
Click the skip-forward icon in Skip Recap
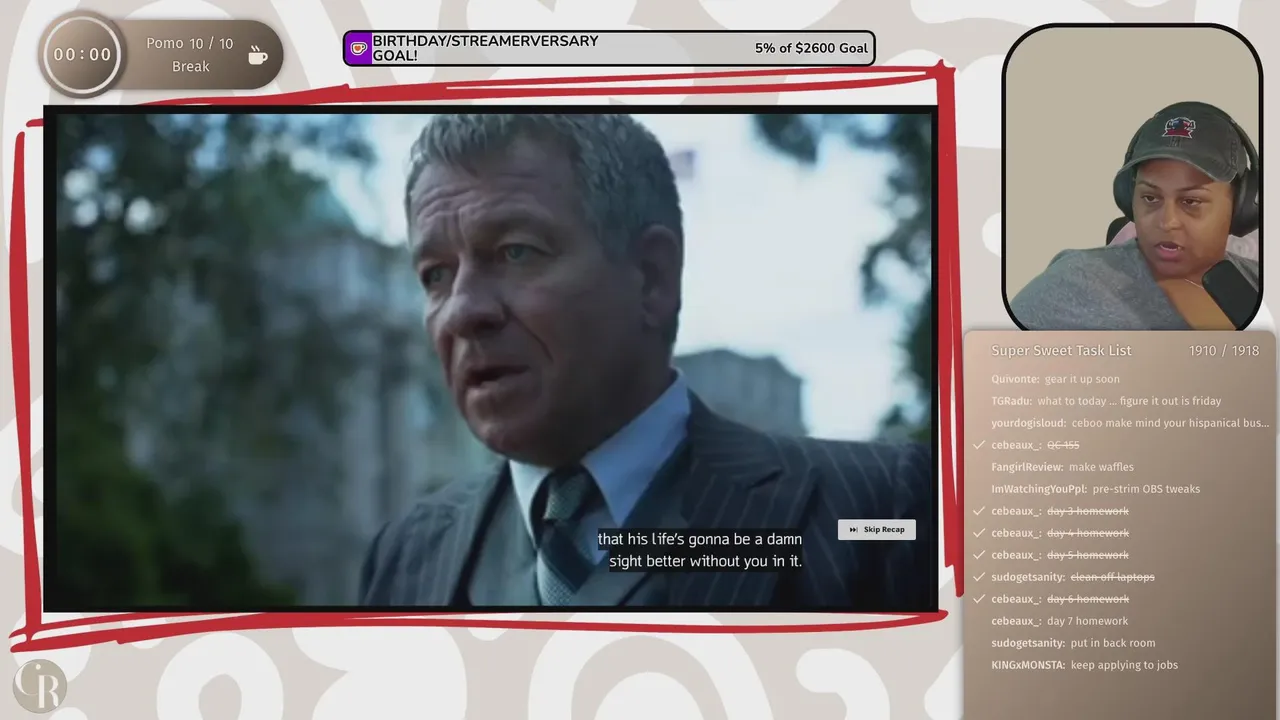[x=853, y=530]
